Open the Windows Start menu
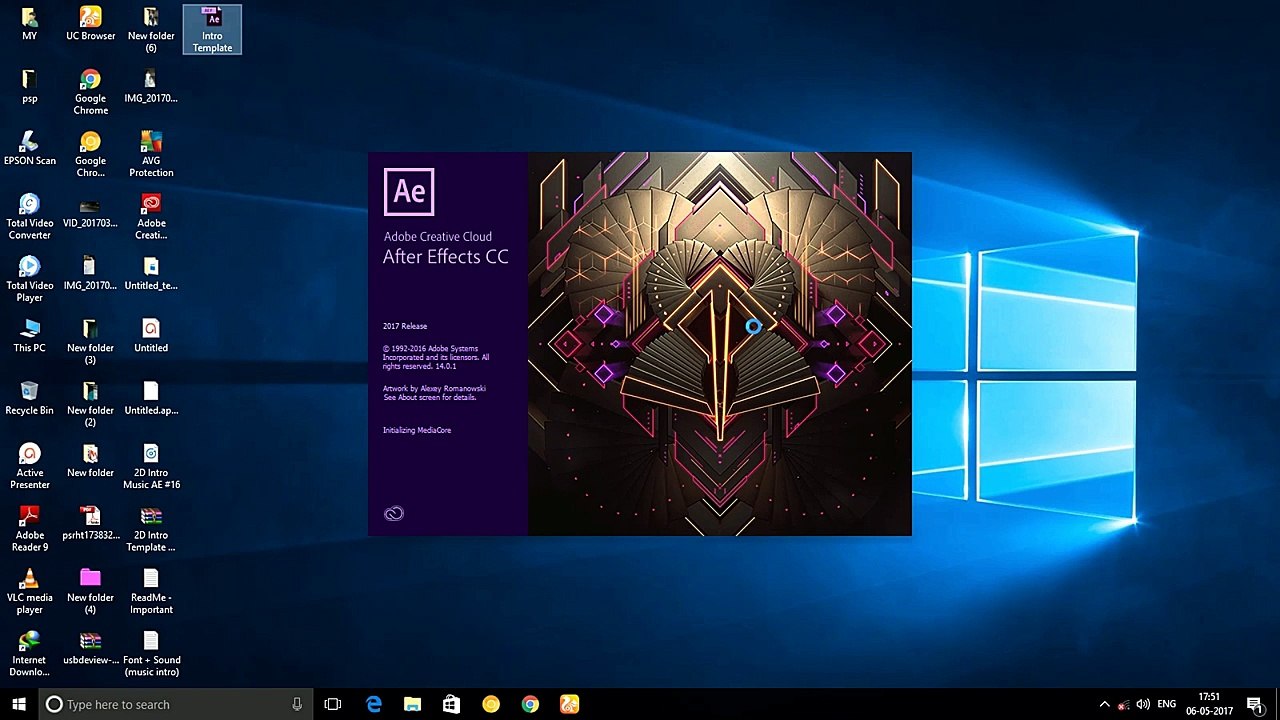This screenshot has height=720, width=1280. pyautogui.click(x=19, y=704)
